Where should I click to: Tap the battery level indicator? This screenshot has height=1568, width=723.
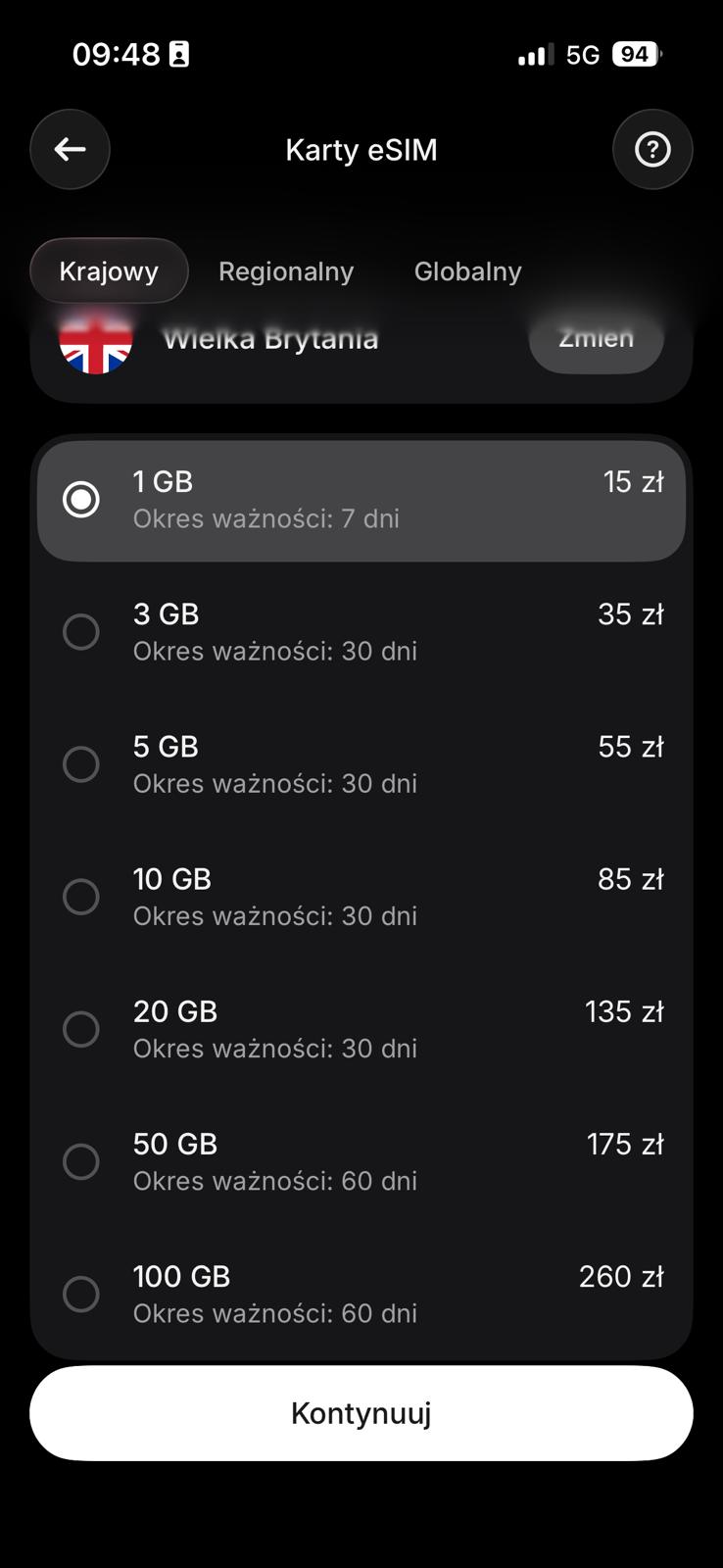(636, 55)
